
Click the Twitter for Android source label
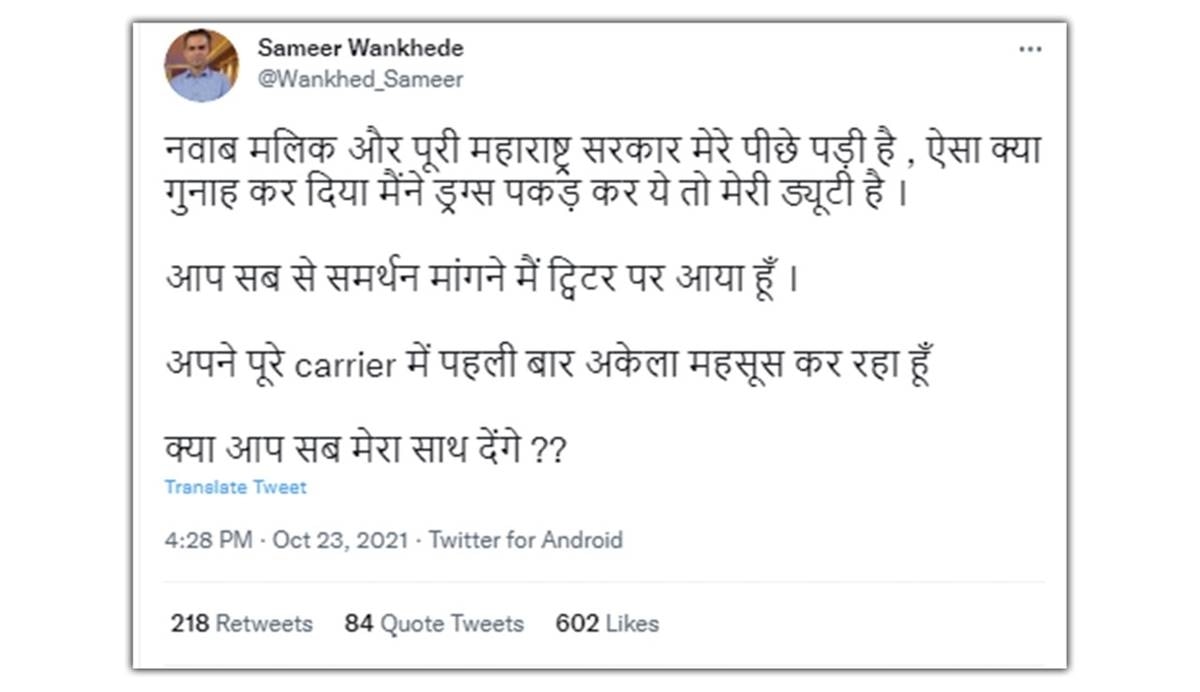coord(526,540)
